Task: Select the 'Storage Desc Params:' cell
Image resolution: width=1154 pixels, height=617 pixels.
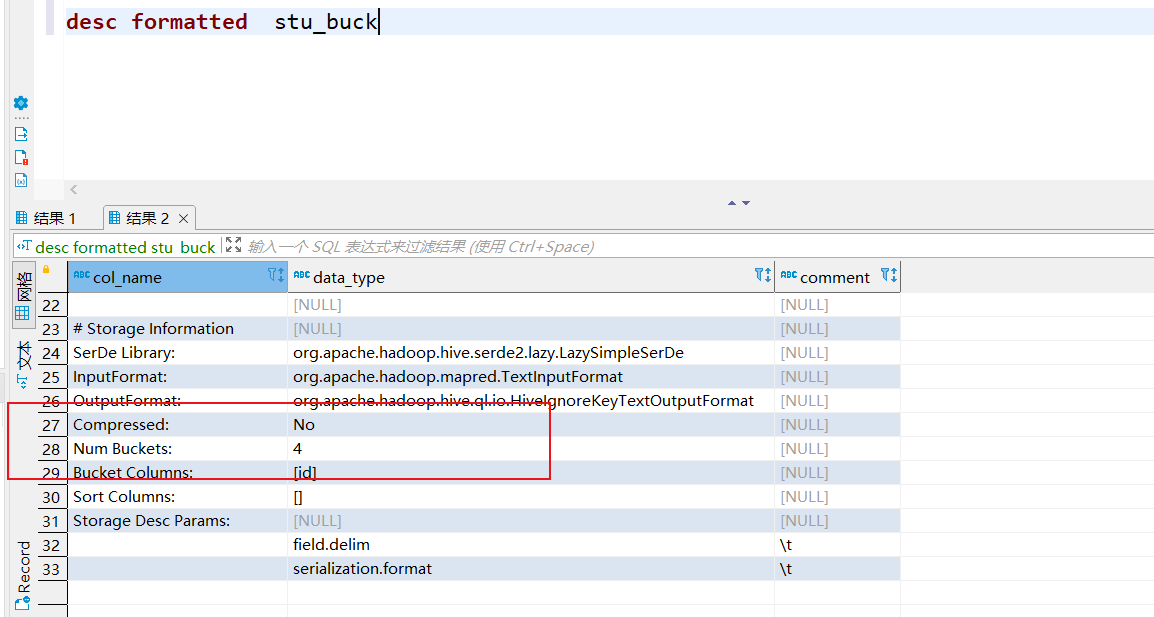Action: pos(177,521)
